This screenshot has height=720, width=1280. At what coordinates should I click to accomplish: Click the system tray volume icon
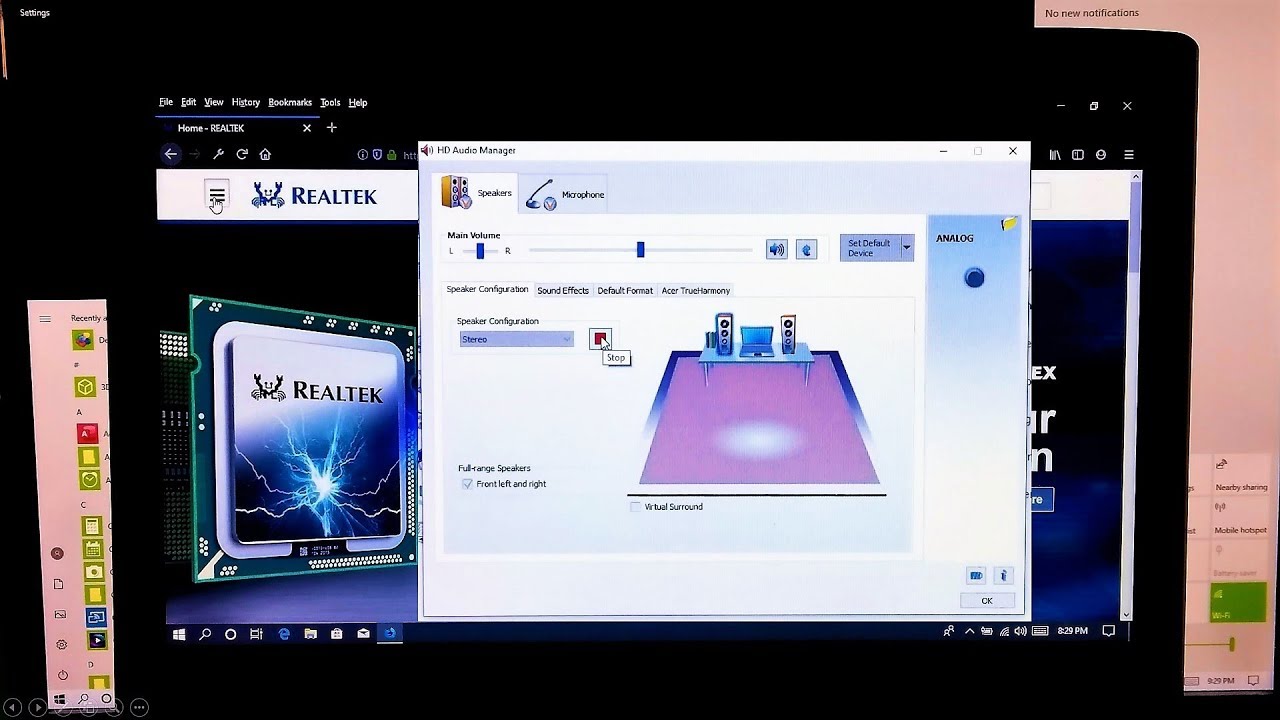[x=1021, y=631]
